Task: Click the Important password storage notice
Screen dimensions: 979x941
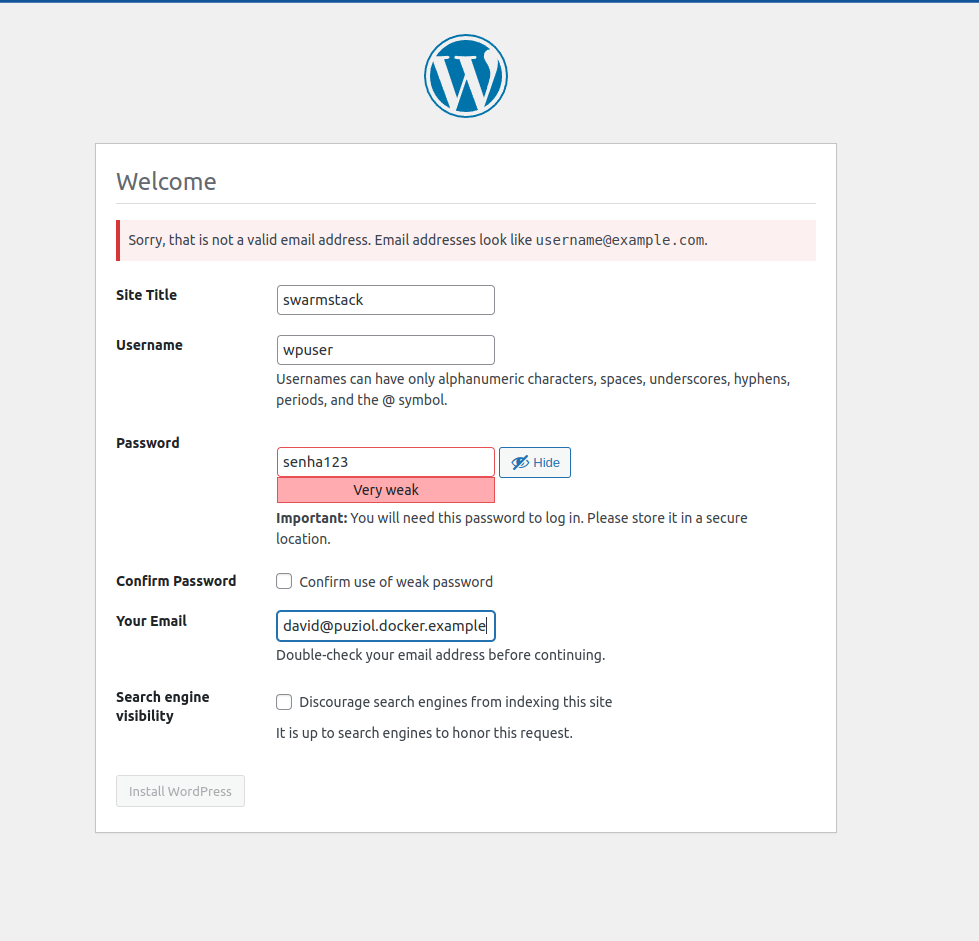Action: [510, 527]
